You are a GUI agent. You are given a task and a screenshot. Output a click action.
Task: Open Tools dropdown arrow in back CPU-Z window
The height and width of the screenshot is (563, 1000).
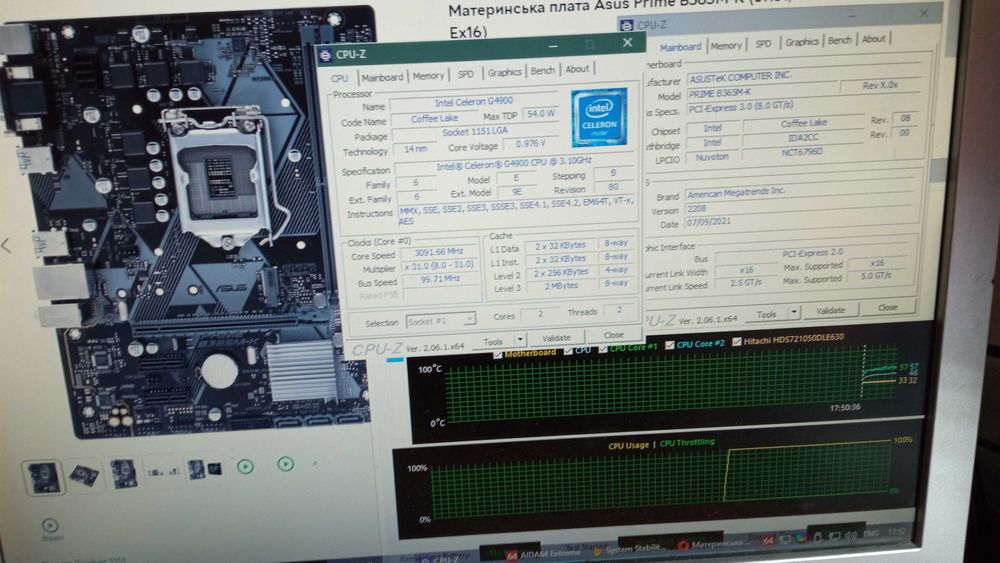pyautogui.click(x=794, y=312)
